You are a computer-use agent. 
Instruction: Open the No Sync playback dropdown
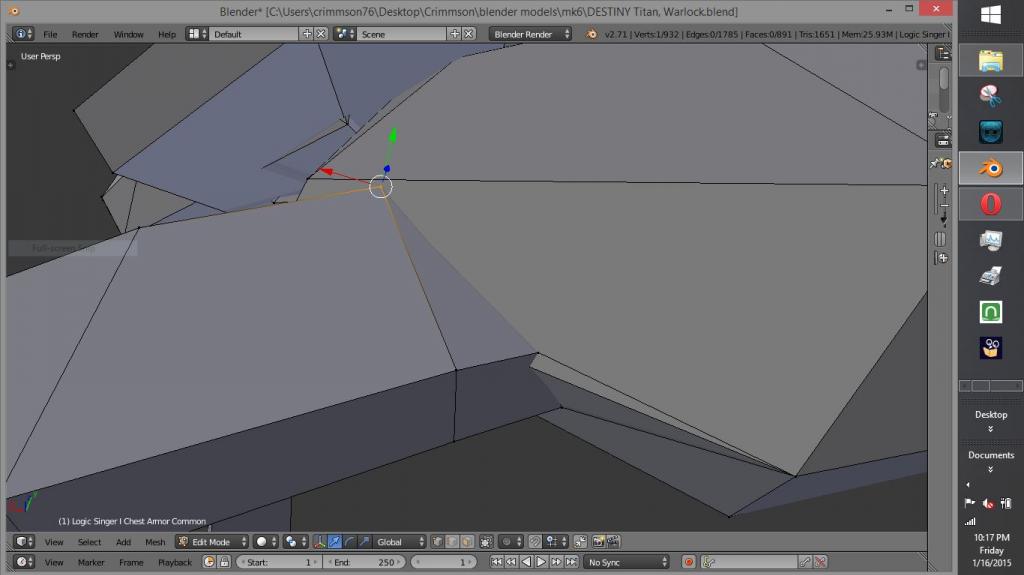point(626,562)
